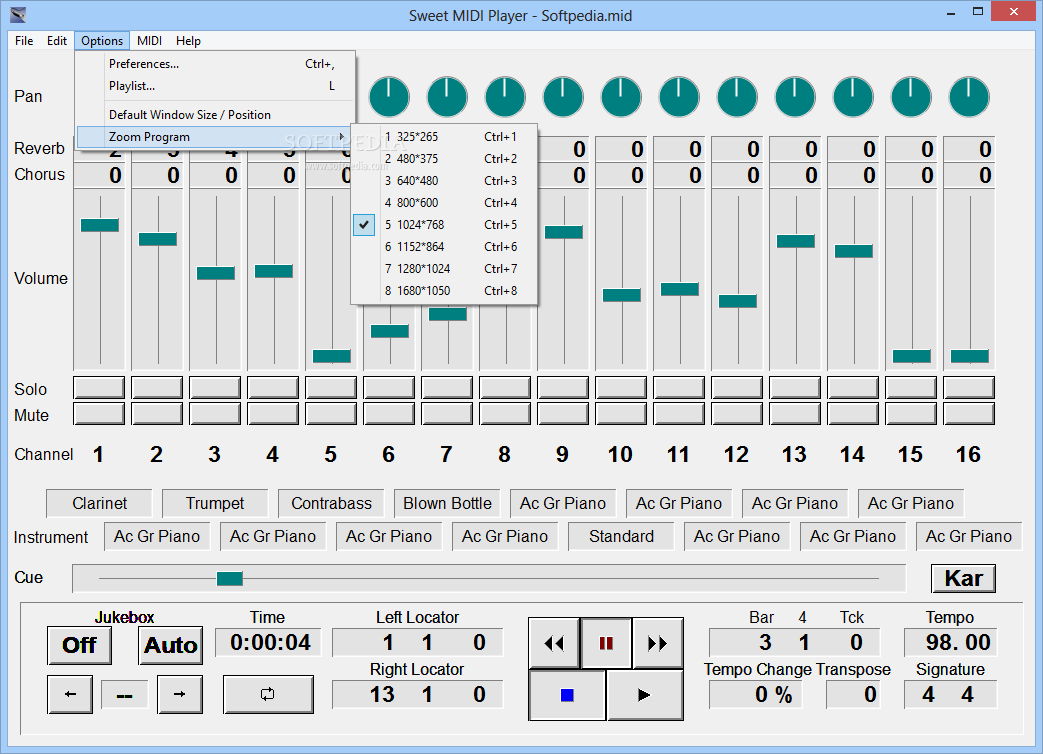Click the Right Locator bar value 13
This screenshot has width=1043, height=754.
click(382, 694)
